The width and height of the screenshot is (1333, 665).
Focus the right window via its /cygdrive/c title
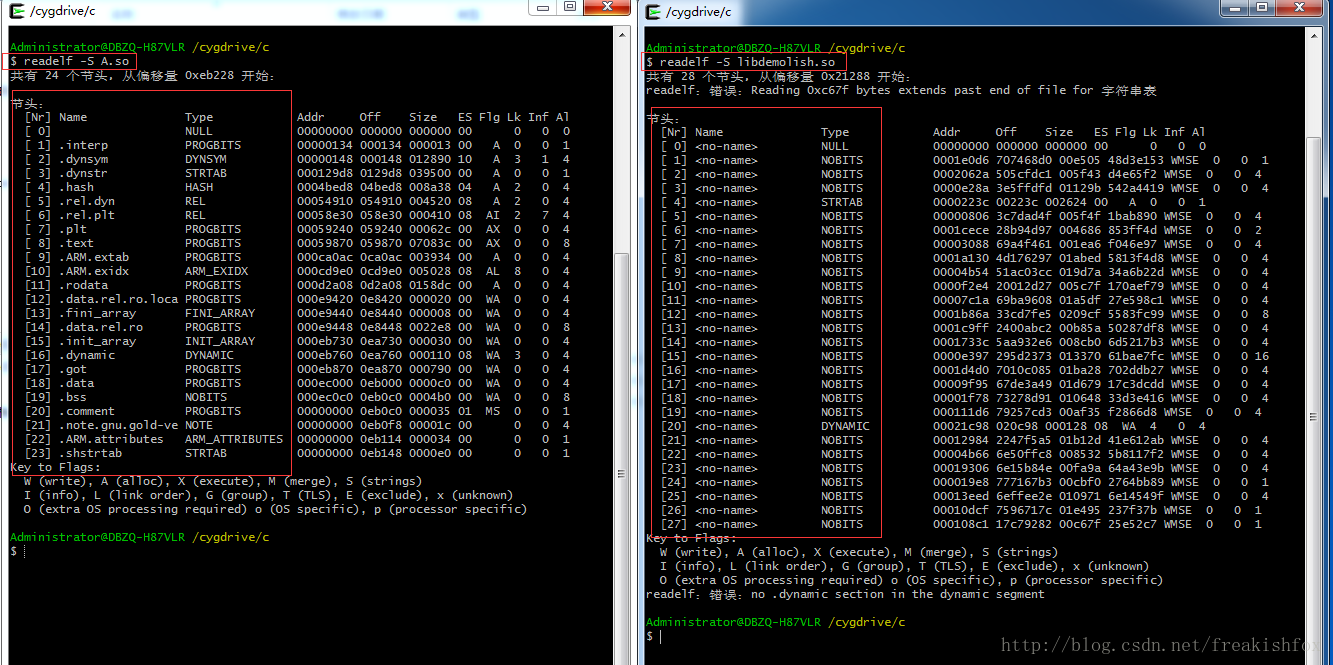(x=699, y=12)
